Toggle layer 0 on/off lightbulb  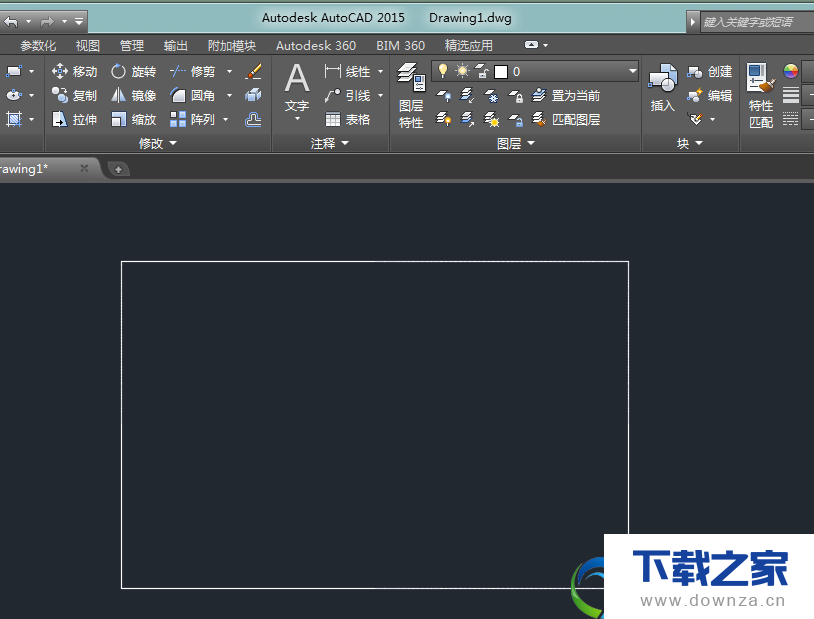point(443,71)
